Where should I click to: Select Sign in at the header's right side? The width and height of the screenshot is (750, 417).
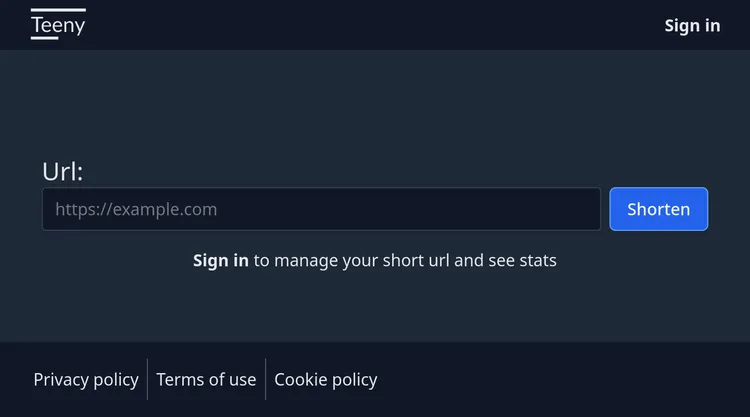pyautogui.click(x=692, y=26)
